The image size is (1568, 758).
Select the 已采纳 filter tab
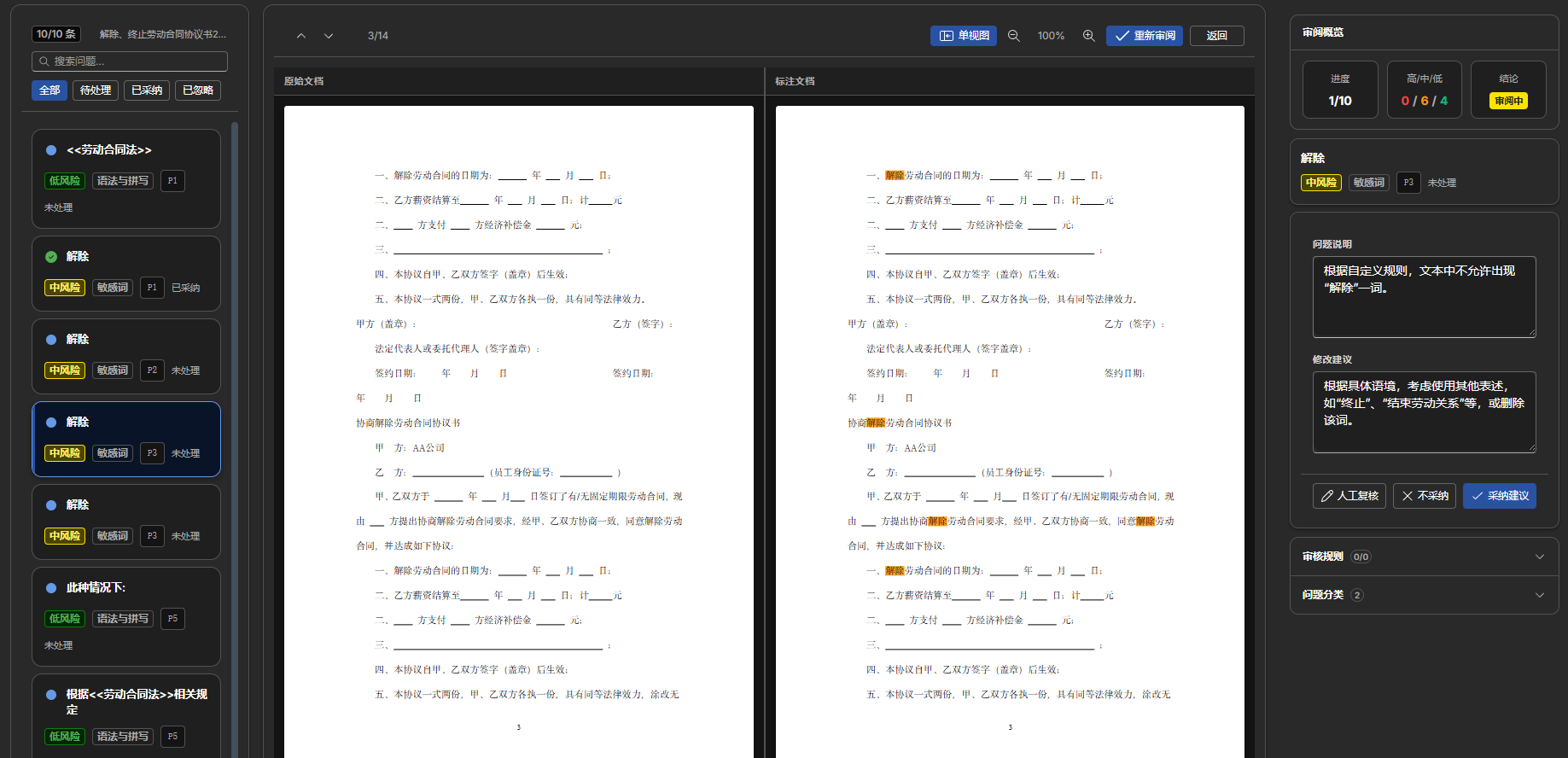click(147, 90)
